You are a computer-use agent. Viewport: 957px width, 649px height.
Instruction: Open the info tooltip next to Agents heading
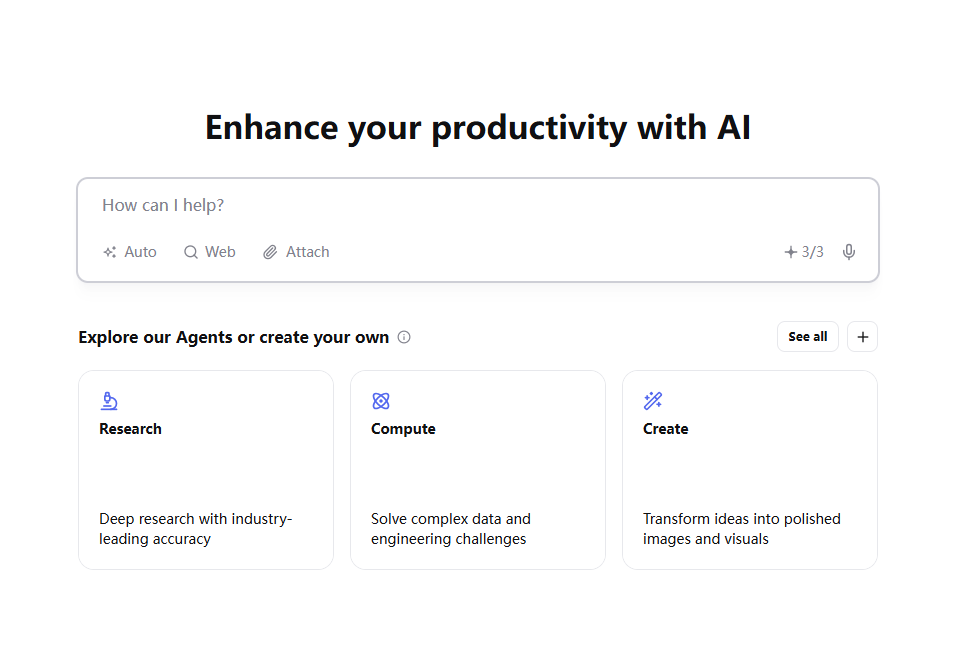[404, 337]
